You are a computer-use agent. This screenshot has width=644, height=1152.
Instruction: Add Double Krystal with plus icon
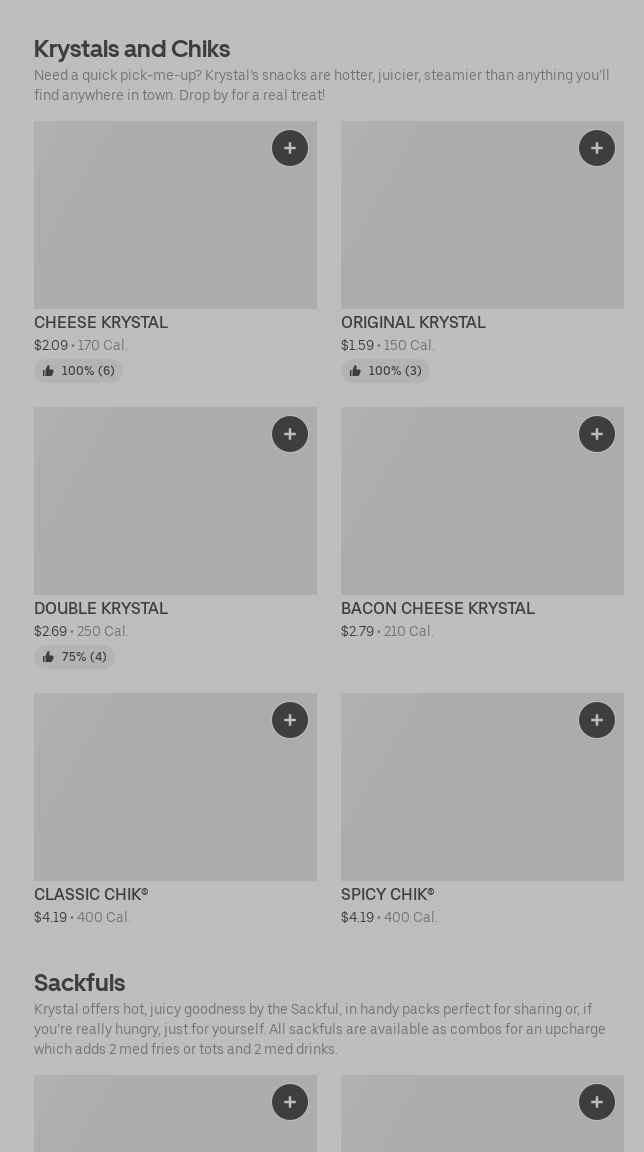pyautogui.click(x=290, y=434)
